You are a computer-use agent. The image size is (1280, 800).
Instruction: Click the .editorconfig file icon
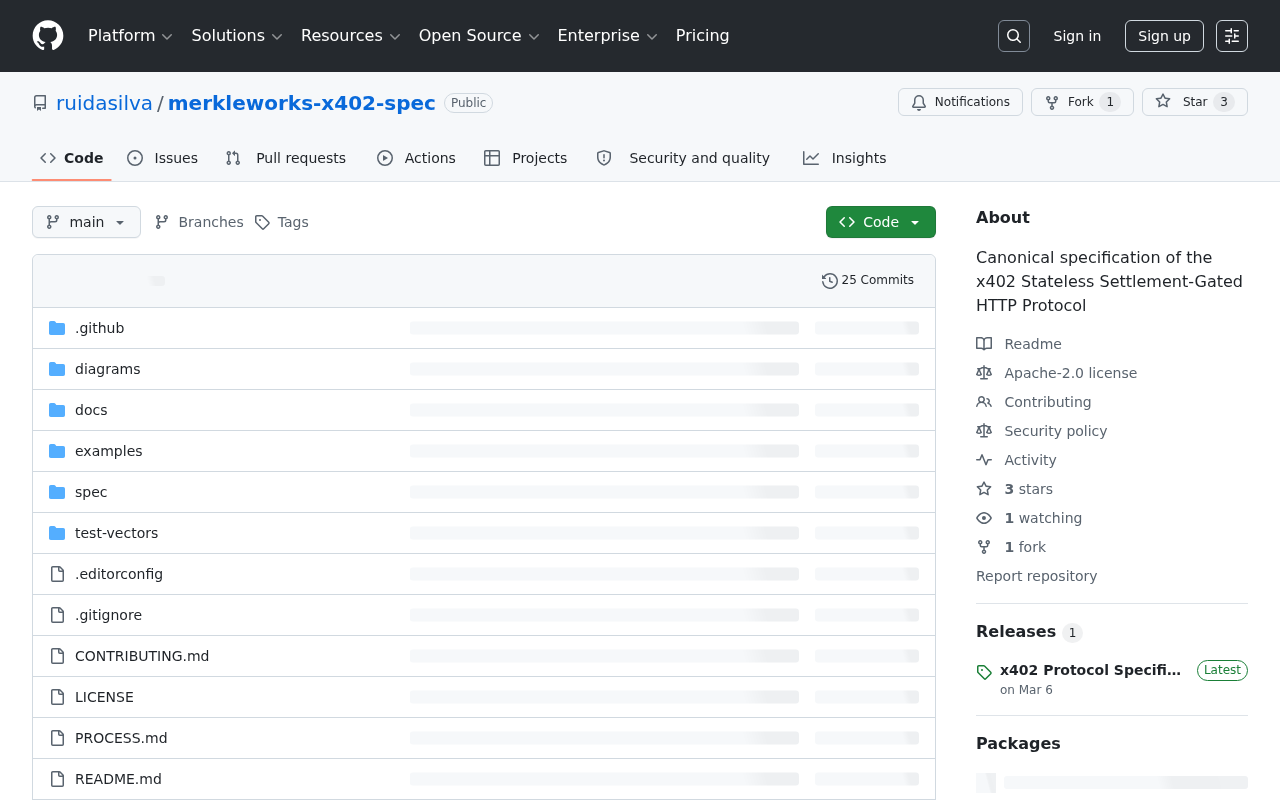[57, 574]
